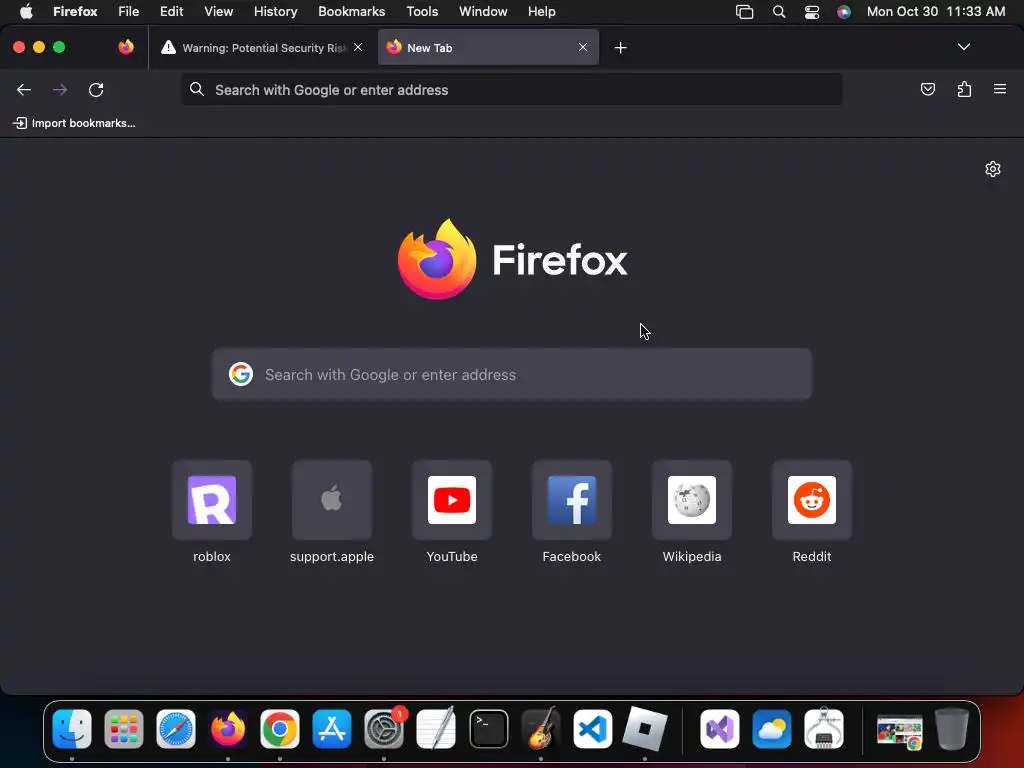This screenshot has width=1024, height=768.
Task: Click the Firefox icon in the dock
Action: click(x=228, y=728)
